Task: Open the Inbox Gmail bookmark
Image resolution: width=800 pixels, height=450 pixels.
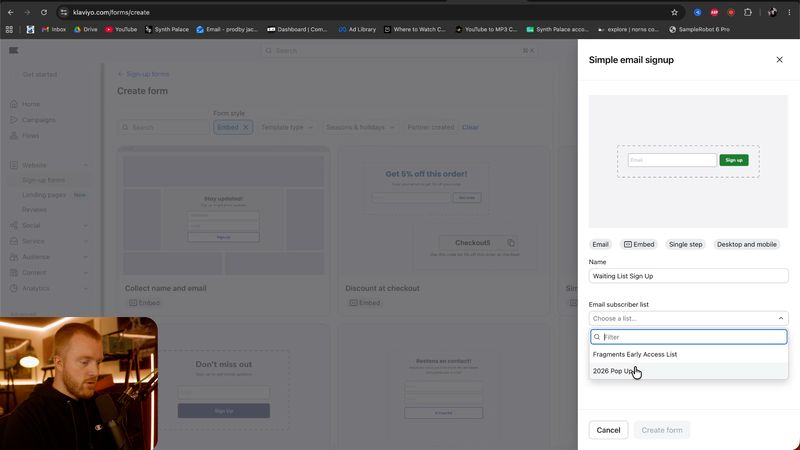Action: (54, 30)
